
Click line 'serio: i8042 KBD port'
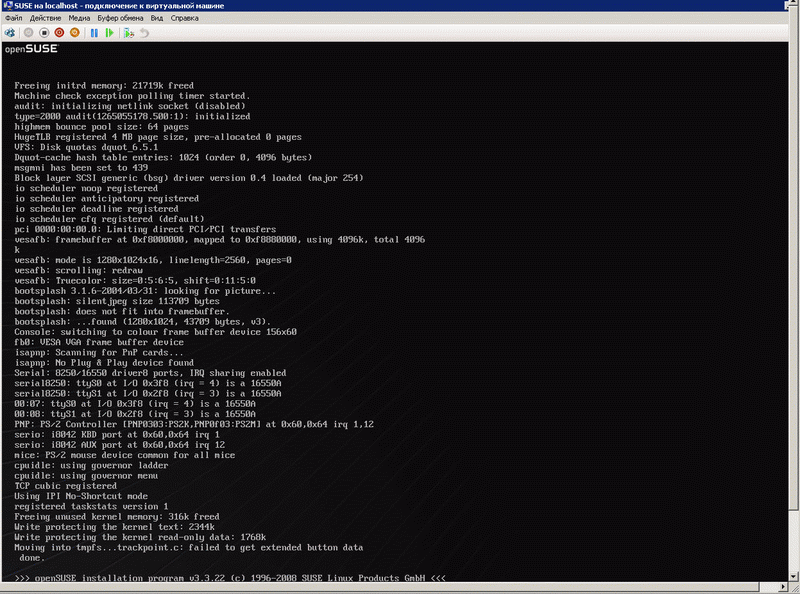click(117, 434)
